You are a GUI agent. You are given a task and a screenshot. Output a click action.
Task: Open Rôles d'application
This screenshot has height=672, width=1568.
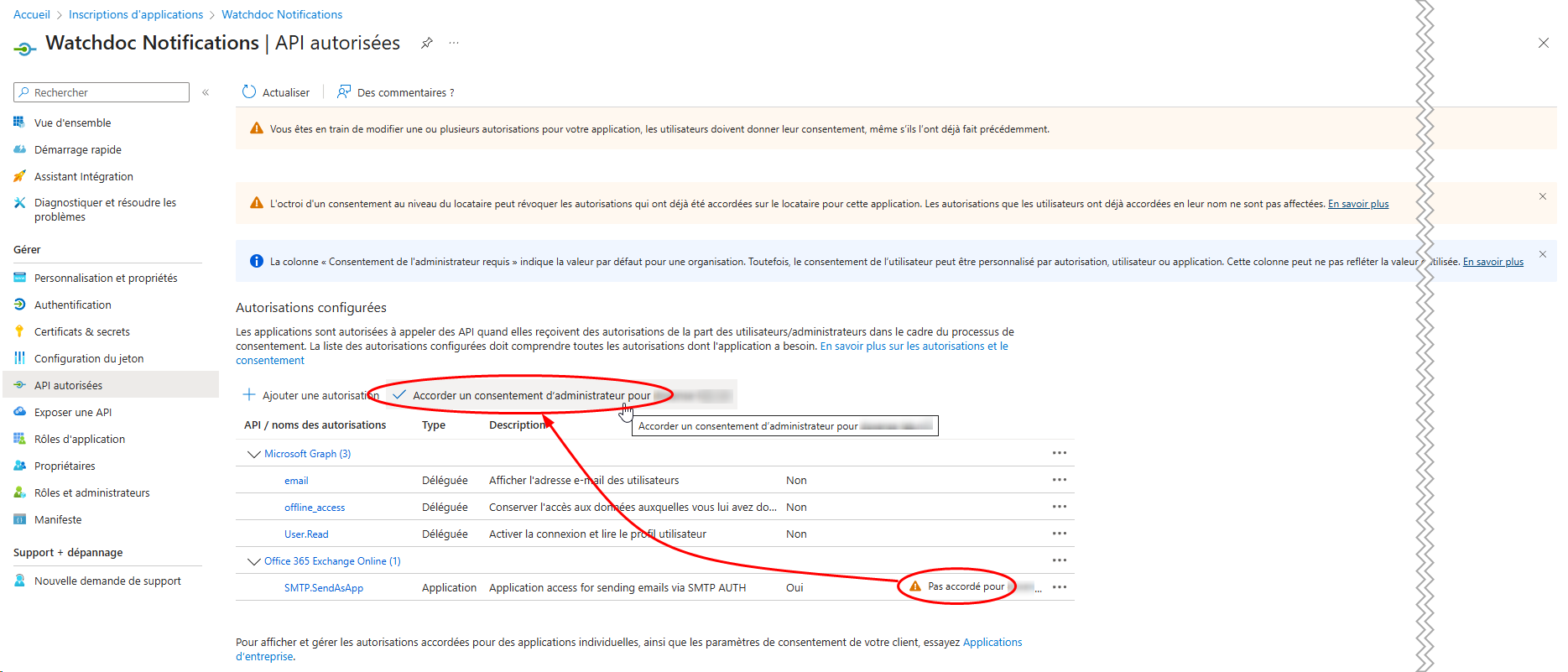point(79,439)
